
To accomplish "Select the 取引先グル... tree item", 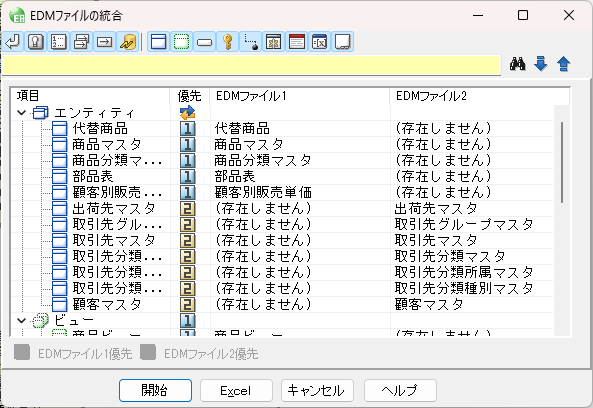I will (117, 225).
